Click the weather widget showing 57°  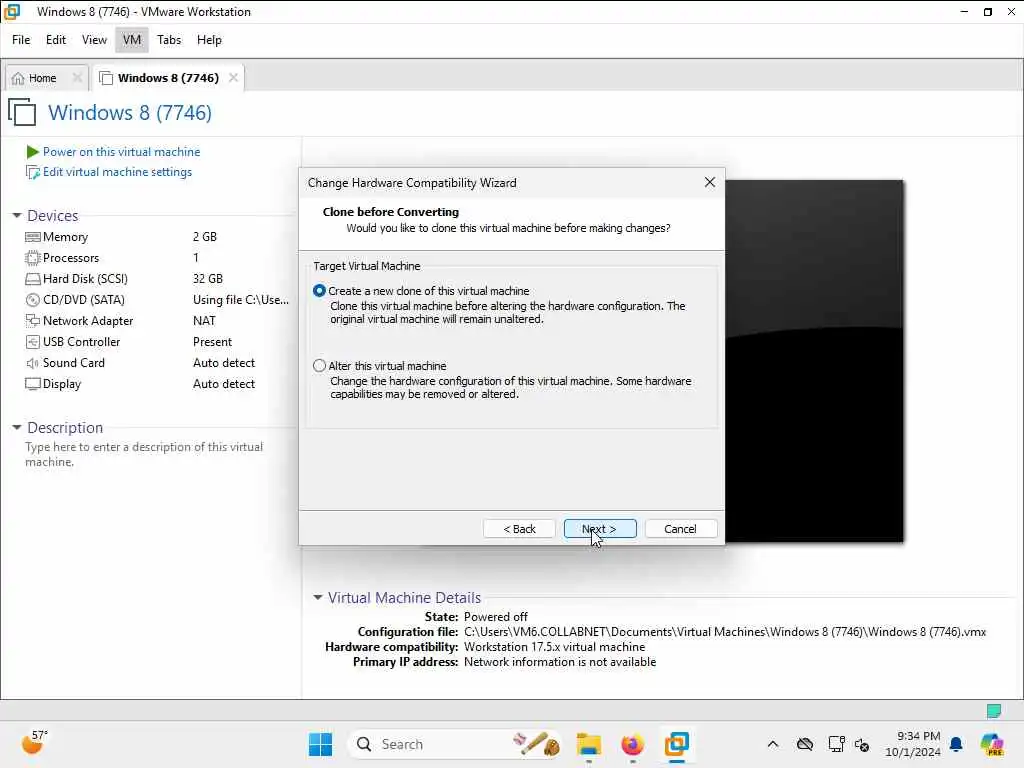point(34,743)
